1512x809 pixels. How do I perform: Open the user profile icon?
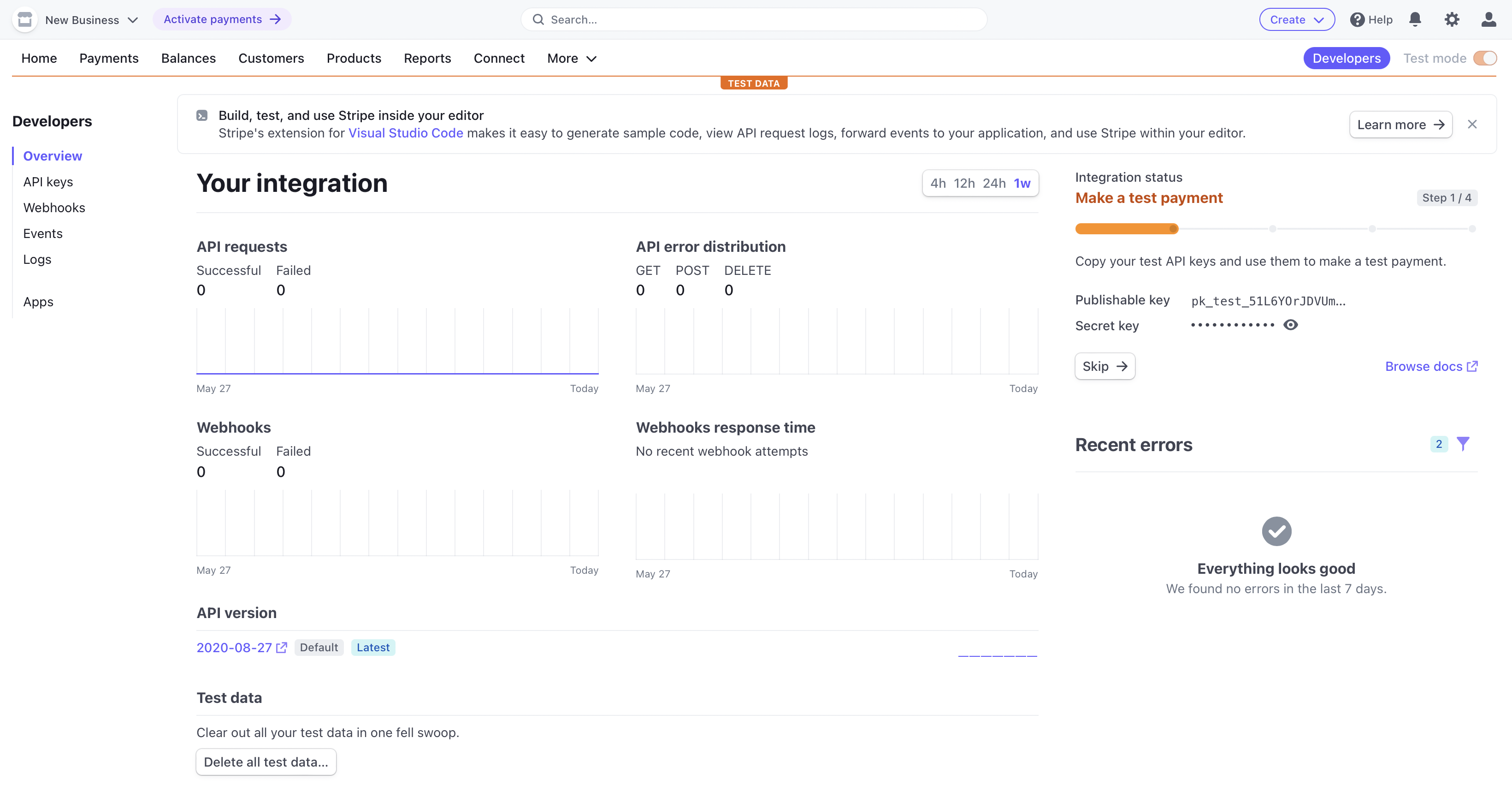click(1488, 19)
